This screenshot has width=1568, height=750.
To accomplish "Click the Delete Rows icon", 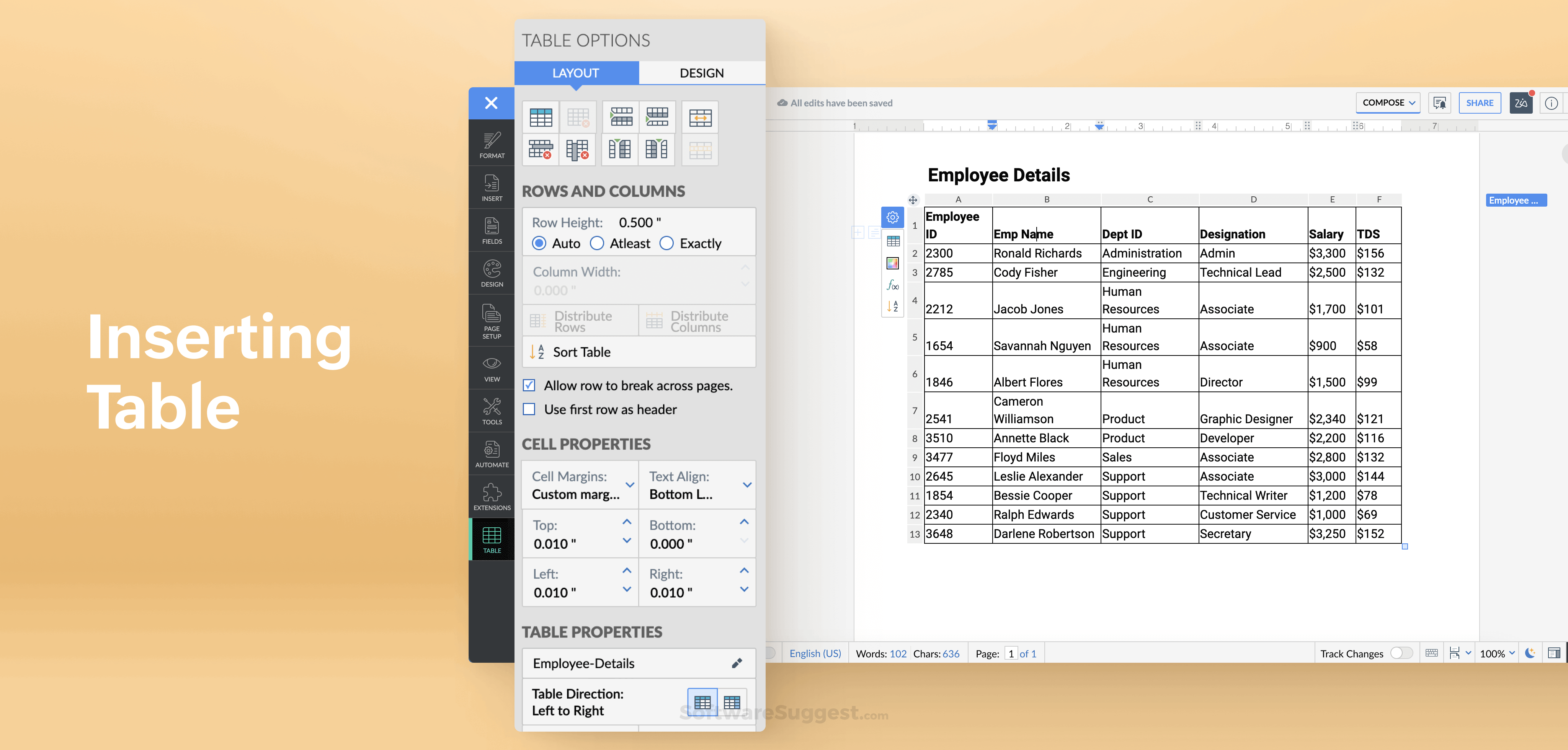I will pos(541,150).
